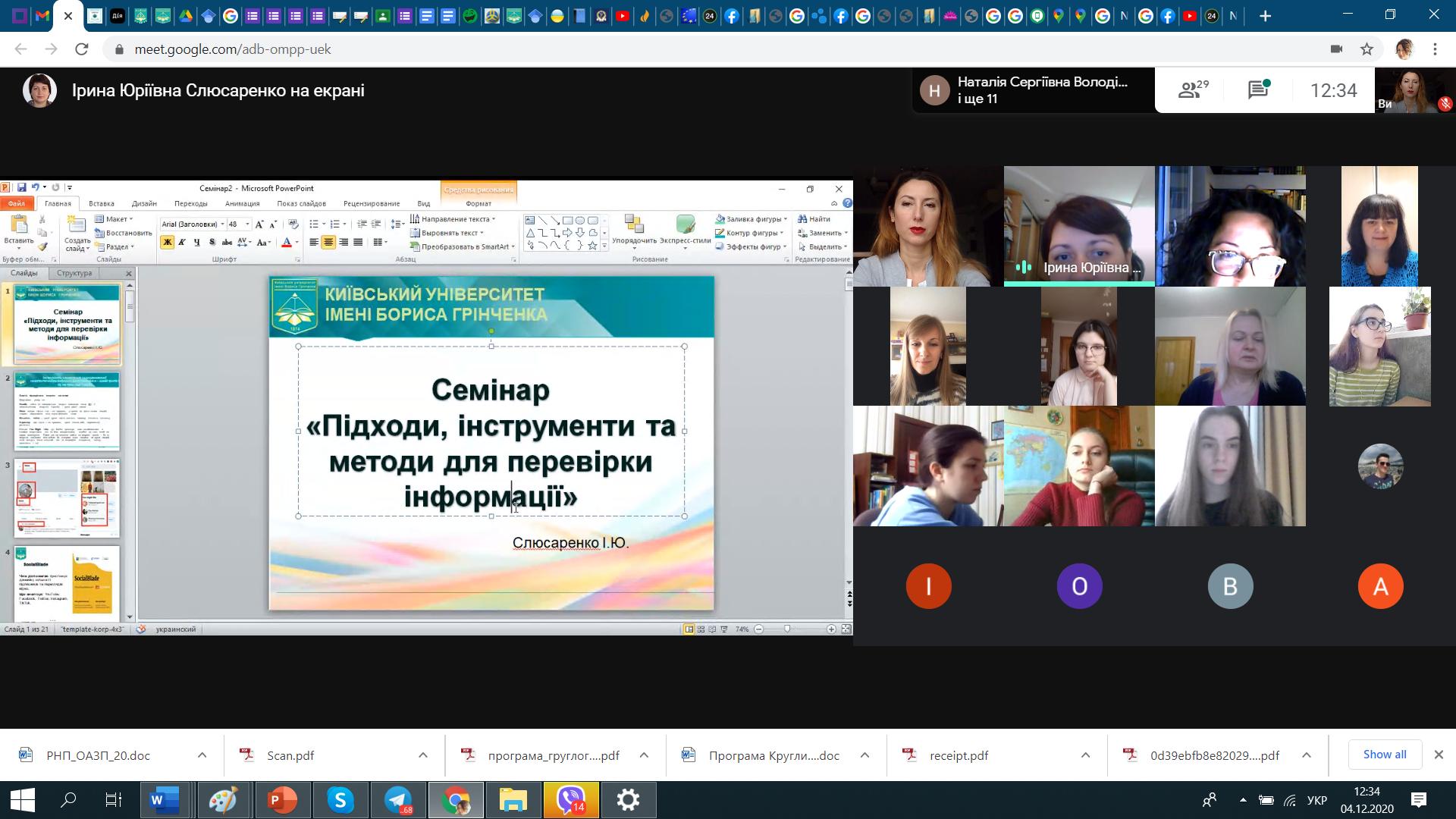This screenshot has height=819, width=1456.
Task: Open Skype from the taskbar
Action: pyautogui.click(x=340, y=800)
